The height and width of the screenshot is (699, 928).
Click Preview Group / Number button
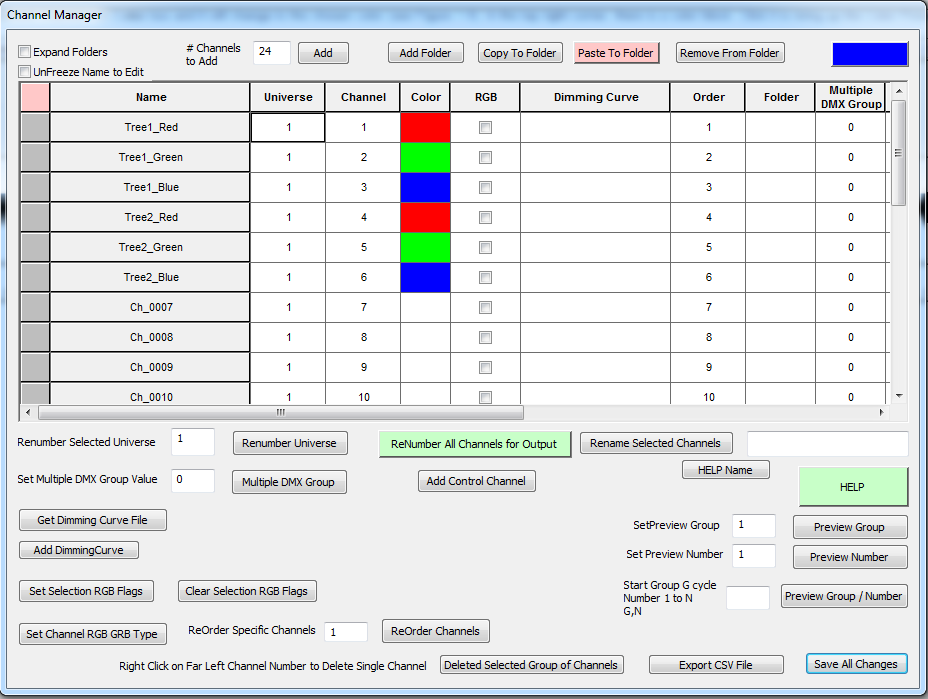pyautogui.click(x=844, y=596)
